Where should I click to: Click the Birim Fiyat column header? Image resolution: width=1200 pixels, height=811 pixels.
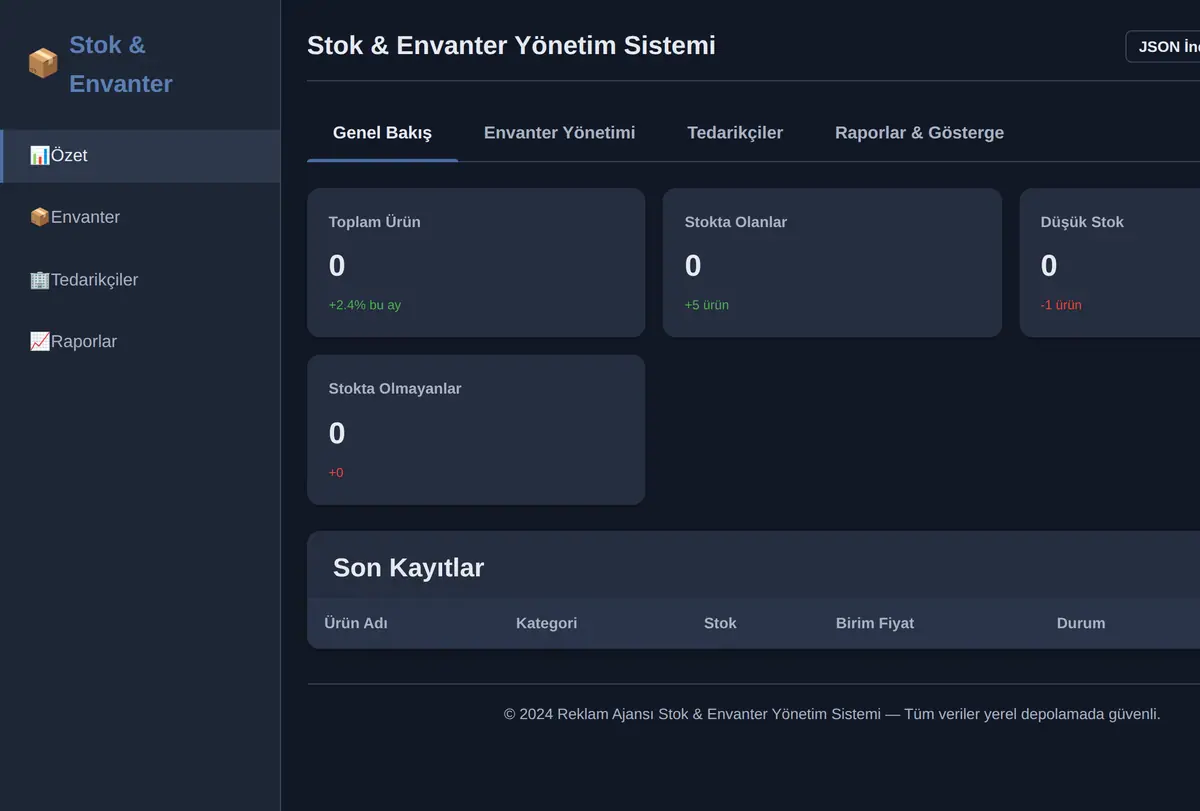click(875, 623)
